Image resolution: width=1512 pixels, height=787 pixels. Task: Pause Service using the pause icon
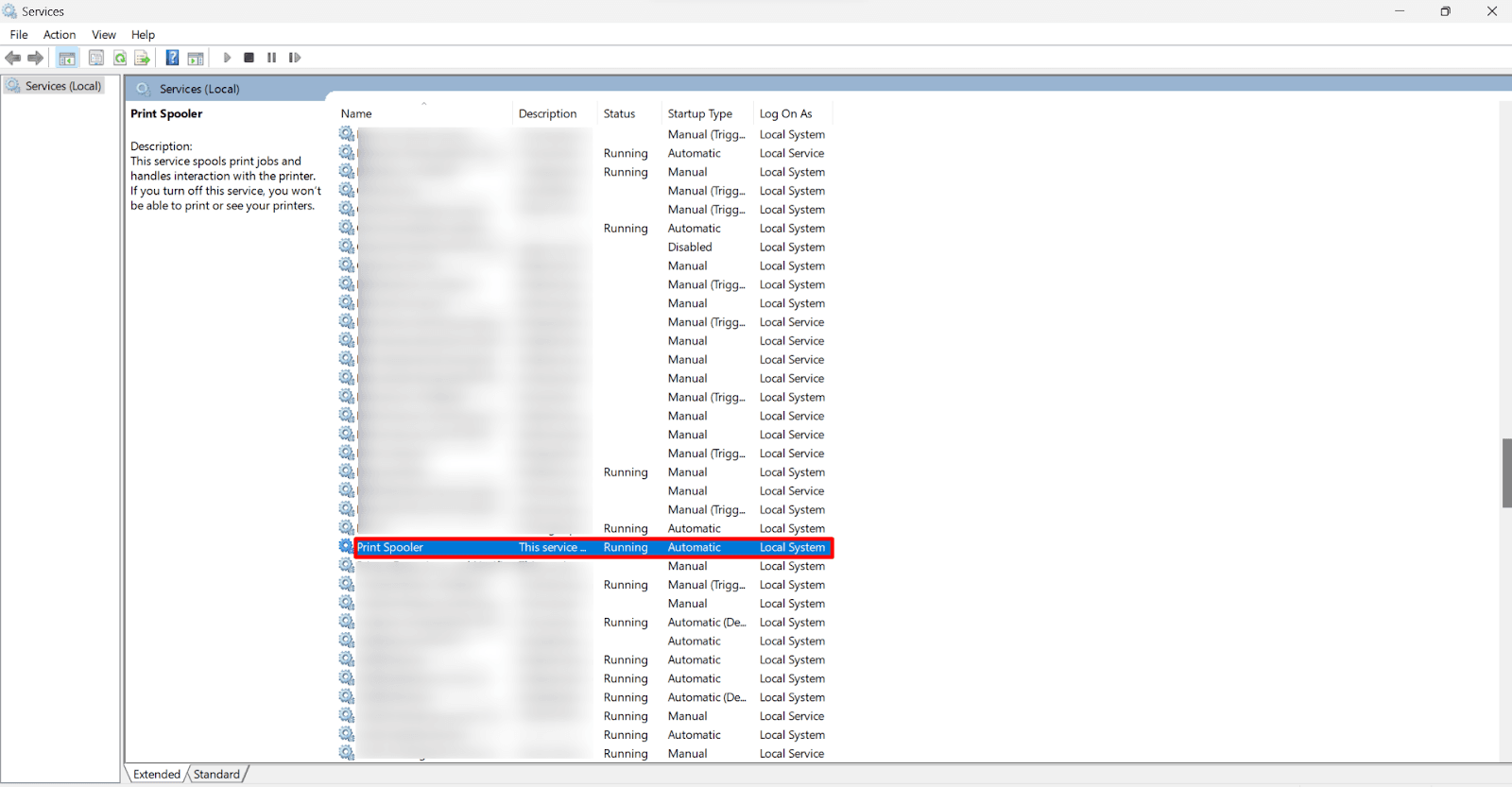(272, 58)
